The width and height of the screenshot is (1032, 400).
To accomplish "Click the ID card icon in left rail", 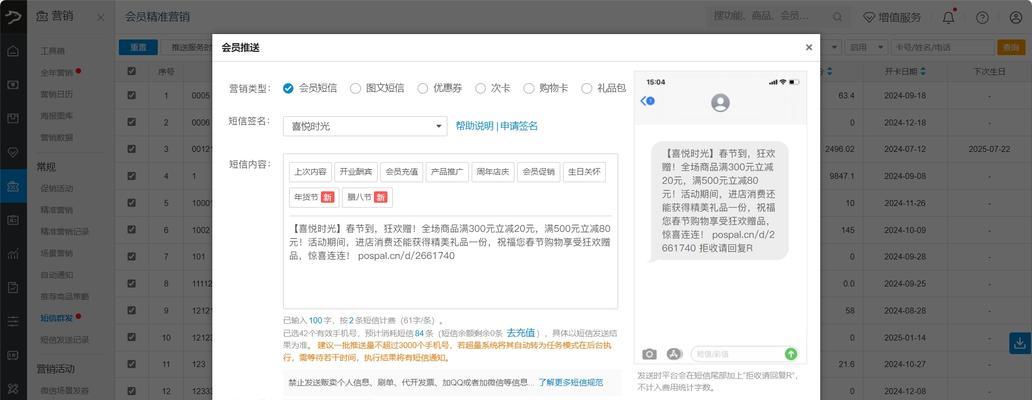I will (x=13, y=220).
